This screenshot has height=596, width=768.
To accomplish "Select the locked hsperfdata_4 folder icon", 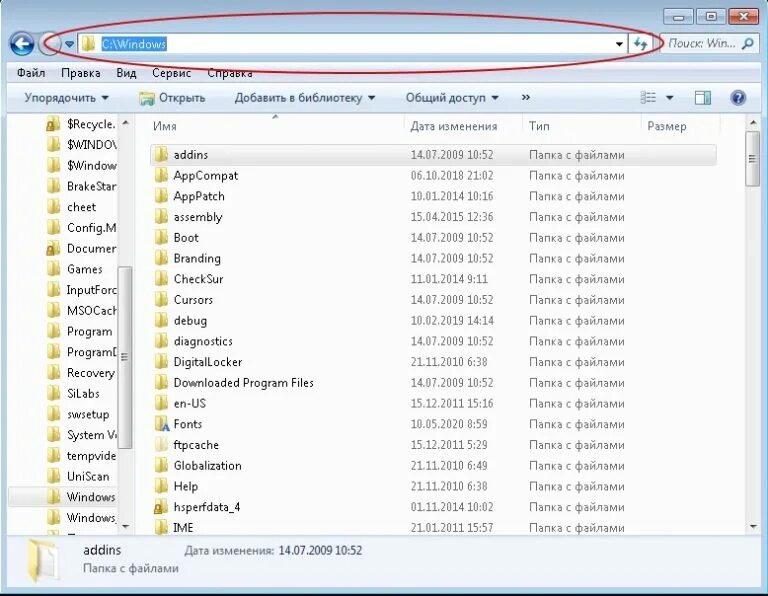I will (161, 507).
